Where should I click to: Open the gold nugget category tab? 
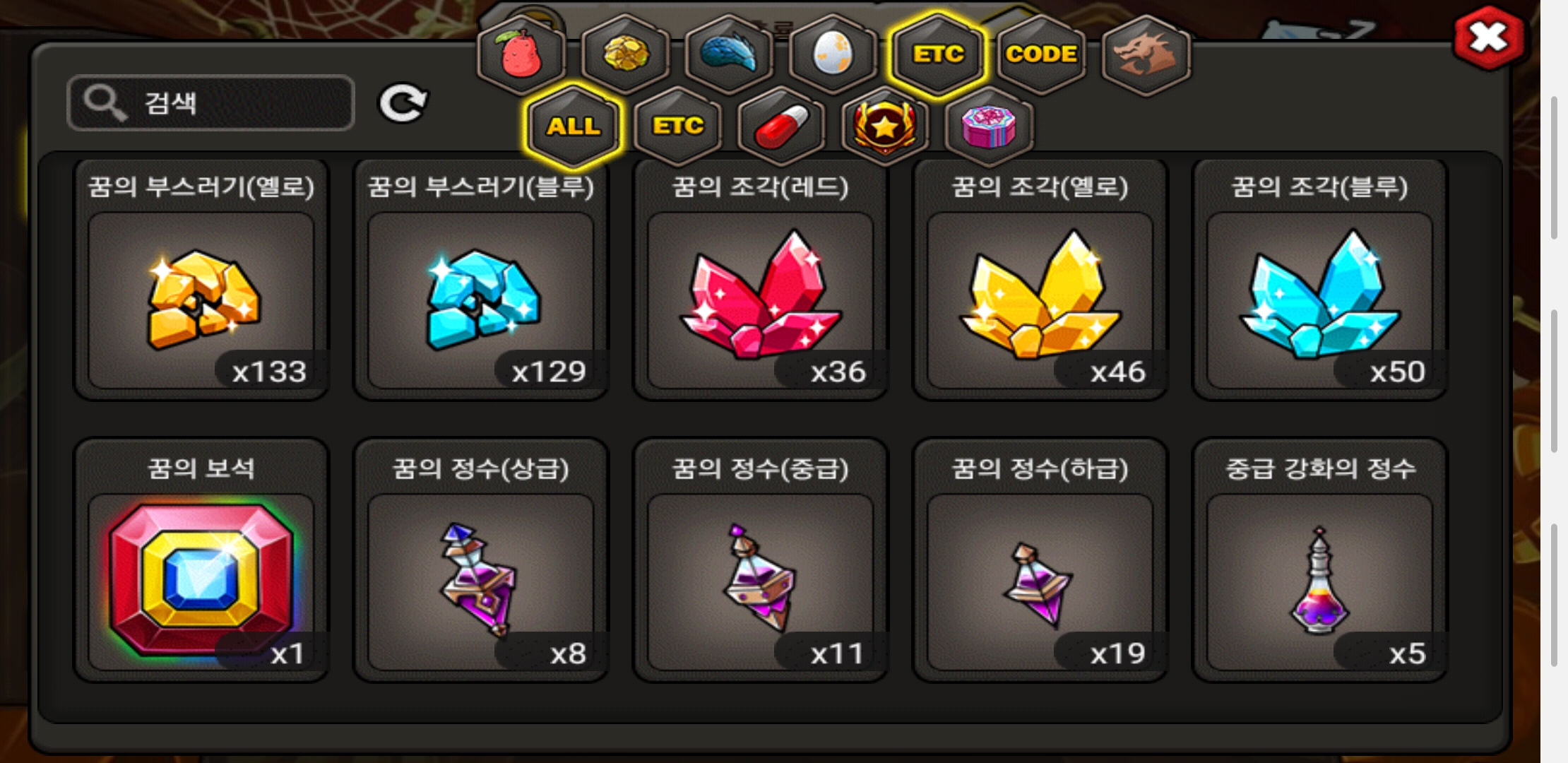click(625, 54)
